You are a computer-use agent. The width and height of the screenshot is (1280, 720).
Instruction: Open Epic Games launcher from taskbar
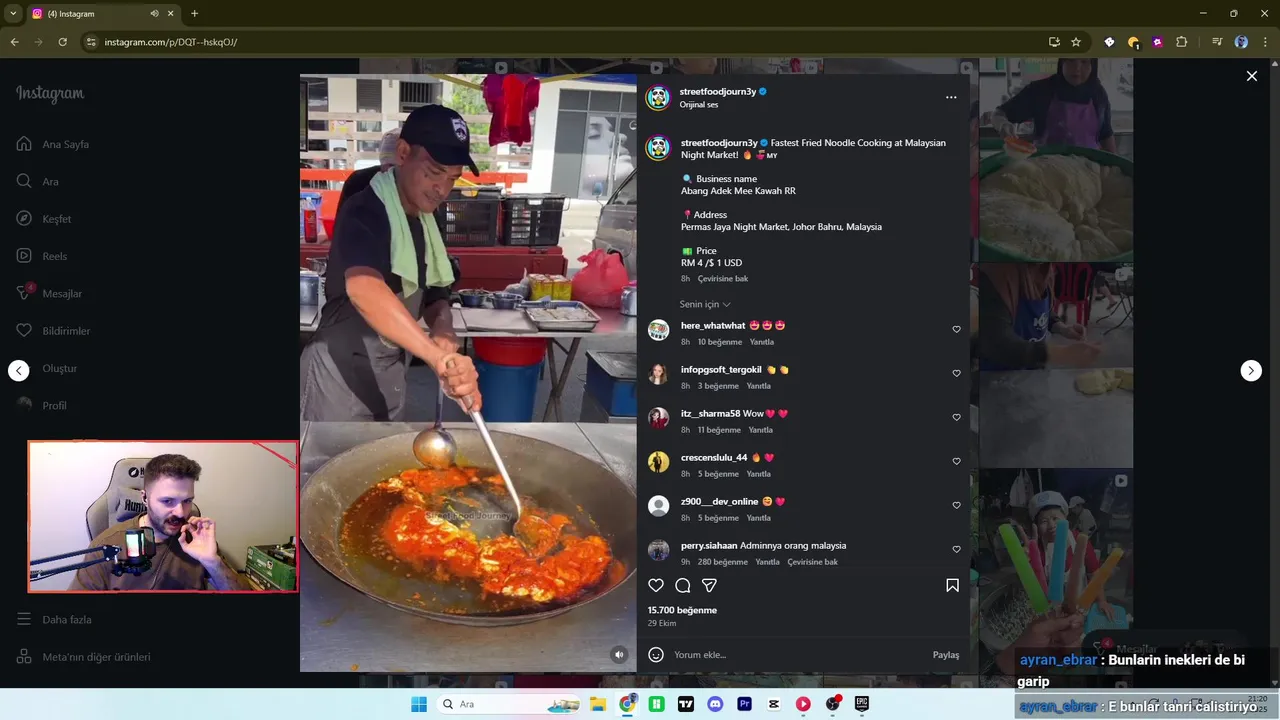pos(862,704)
